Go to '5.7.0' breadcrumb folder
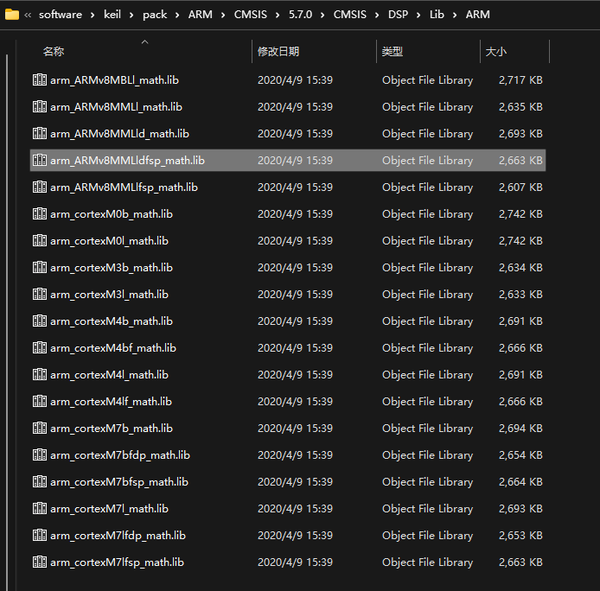 [x=300, y=15]
